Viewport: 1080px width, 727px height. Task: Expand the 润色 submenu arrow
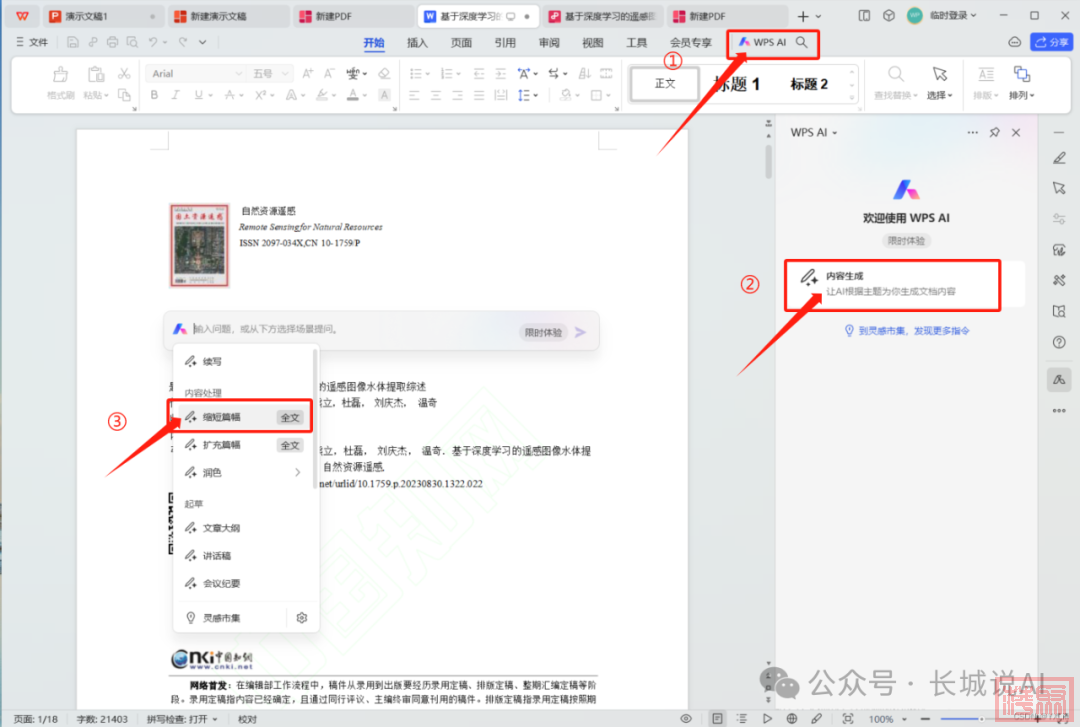(x=297, y=472)
